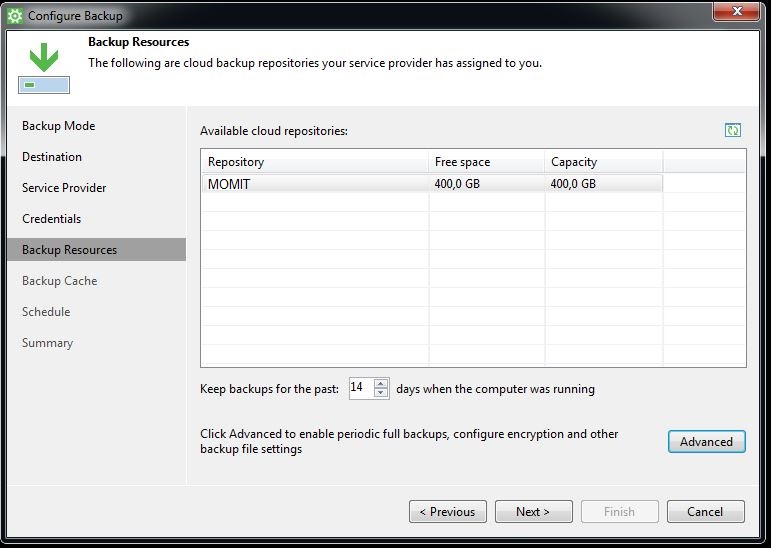The width and height of the screenshot is (771, 548).
Task: Sort by Capacity column header
Action: point(603,162)
